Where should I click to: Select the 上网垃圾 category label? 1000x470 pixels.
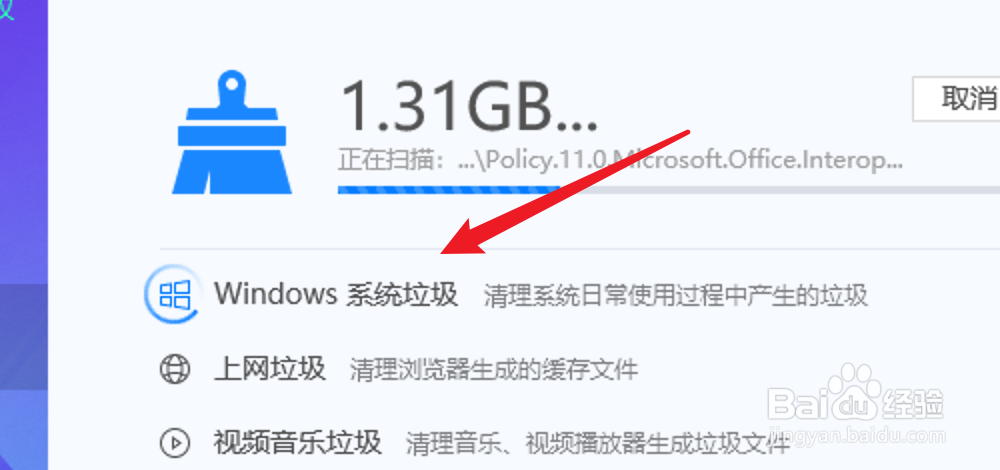[270, 369]
